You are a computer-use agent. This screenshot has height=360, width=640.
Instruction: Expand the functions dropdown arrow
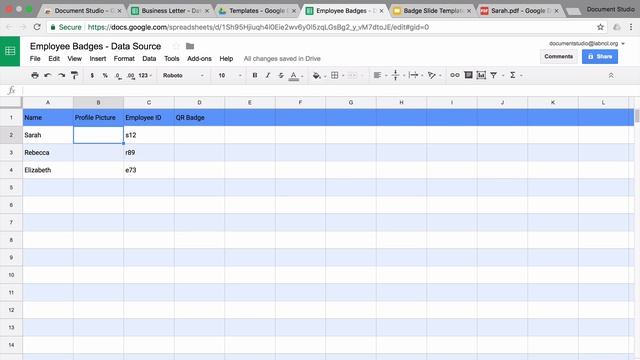click(x=521, y=76)
